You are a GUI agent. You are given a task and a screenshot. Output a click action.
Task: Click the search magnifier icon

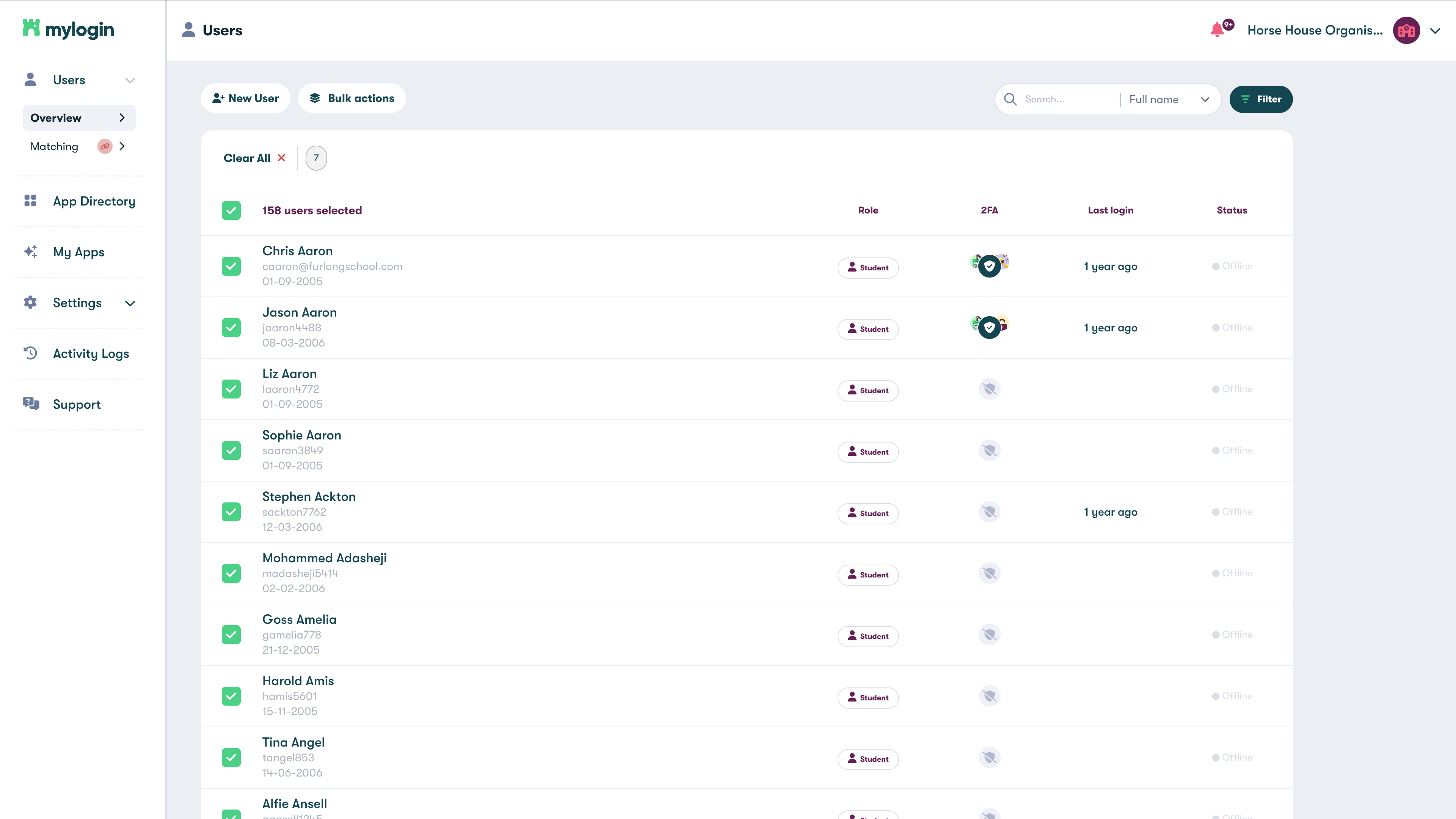click(x=1010, y=99)
